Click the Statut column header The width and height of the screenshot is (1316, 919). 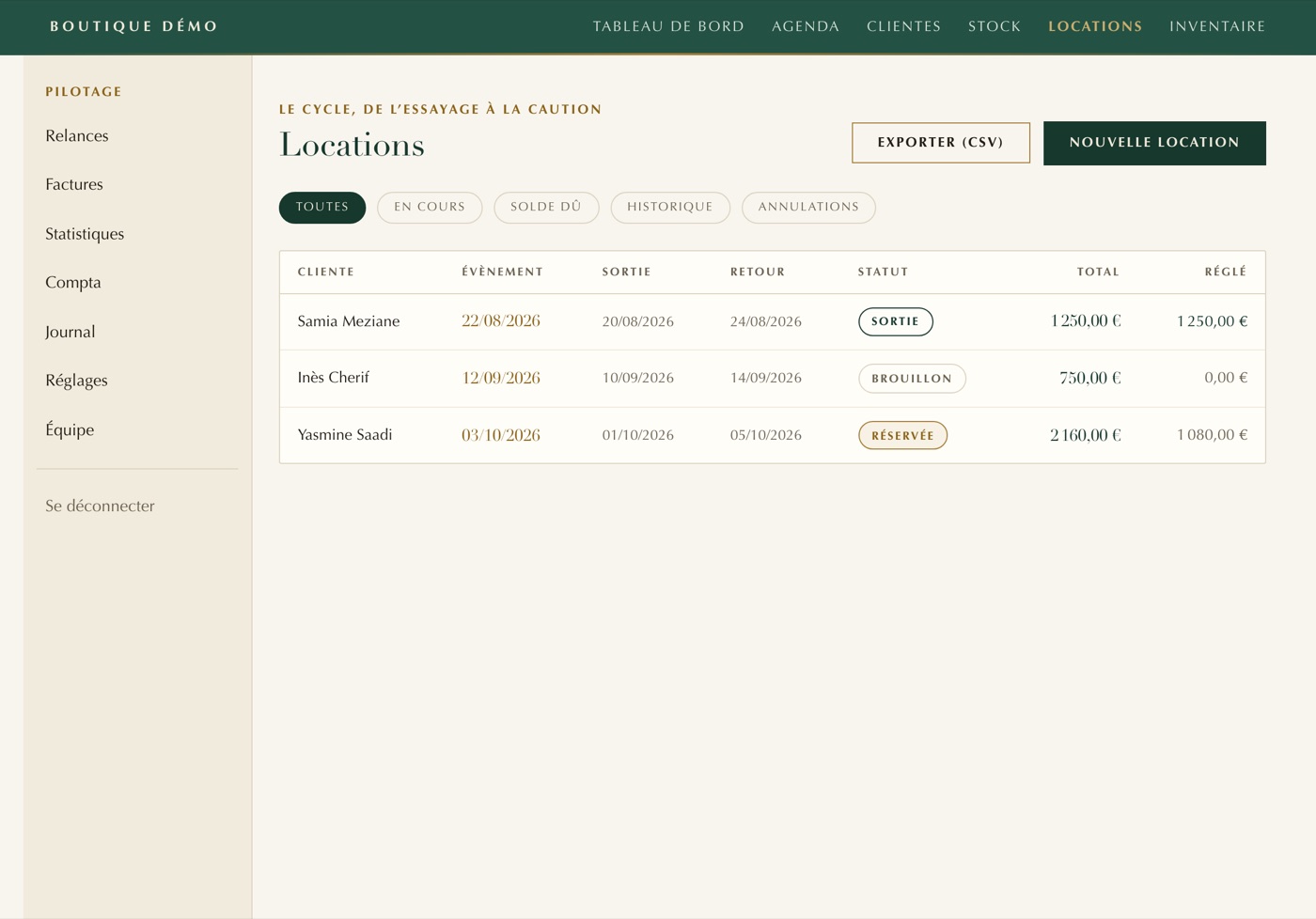(884, 272)
